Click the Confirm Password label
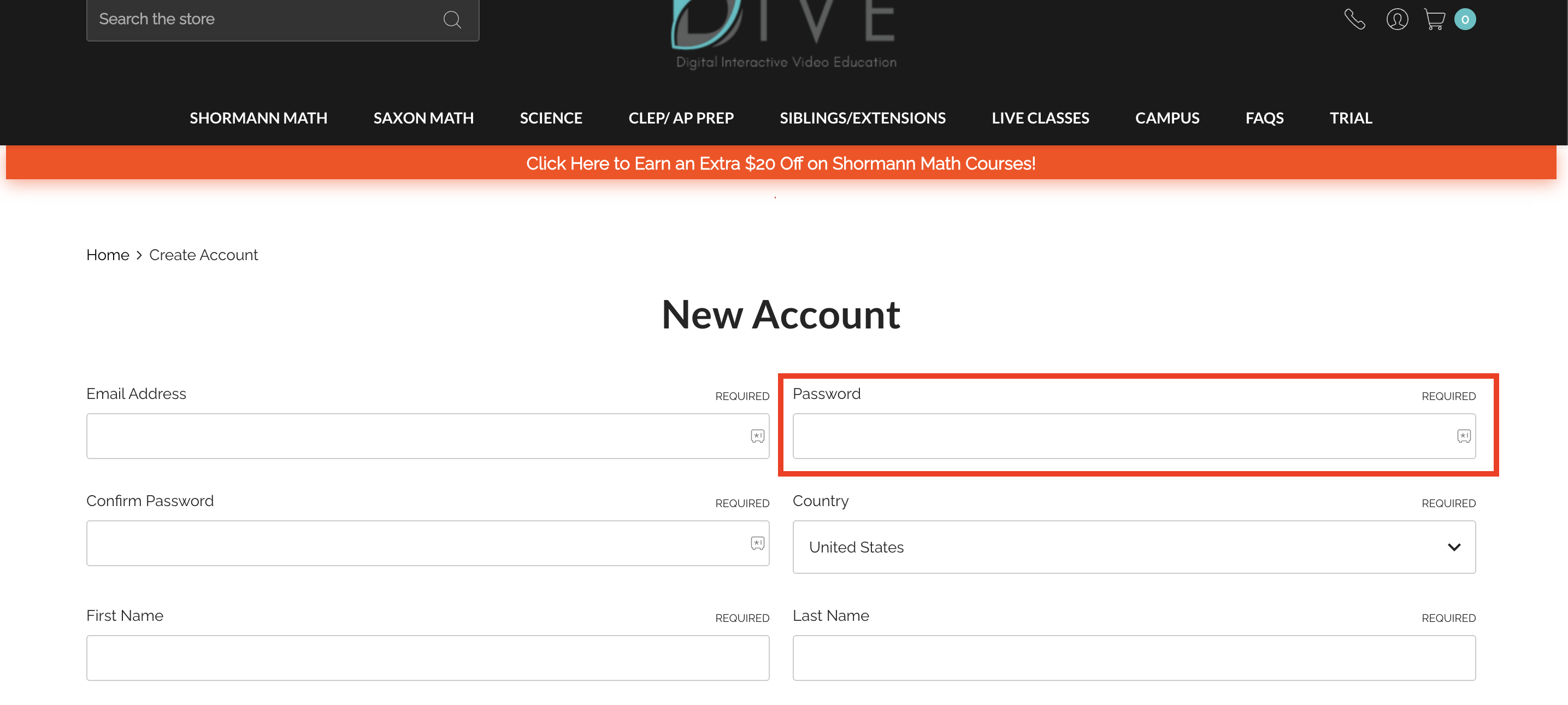This screenshot has height=705, width=1568. (x=150, y=501)
